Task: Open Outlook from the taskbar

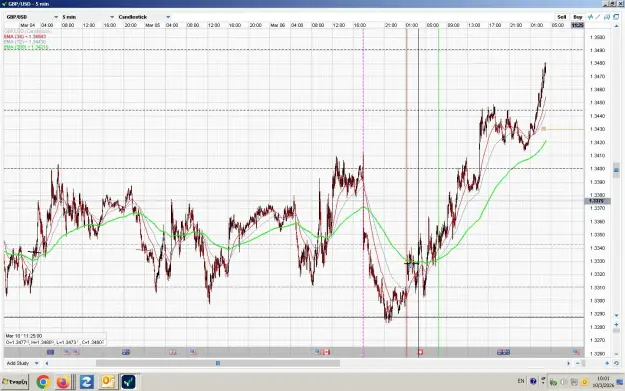Action: point(108,382)
